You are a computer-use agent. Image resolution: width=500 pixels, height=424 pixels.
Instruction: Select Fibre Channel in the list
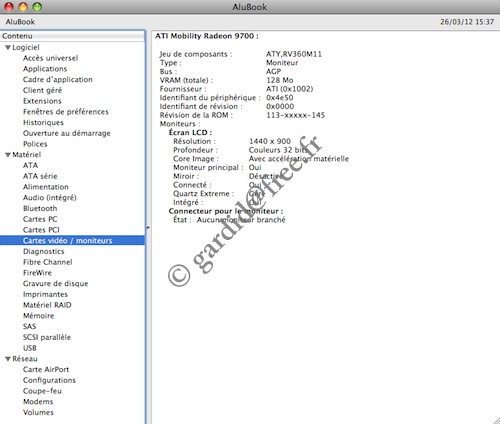point(48,262)
